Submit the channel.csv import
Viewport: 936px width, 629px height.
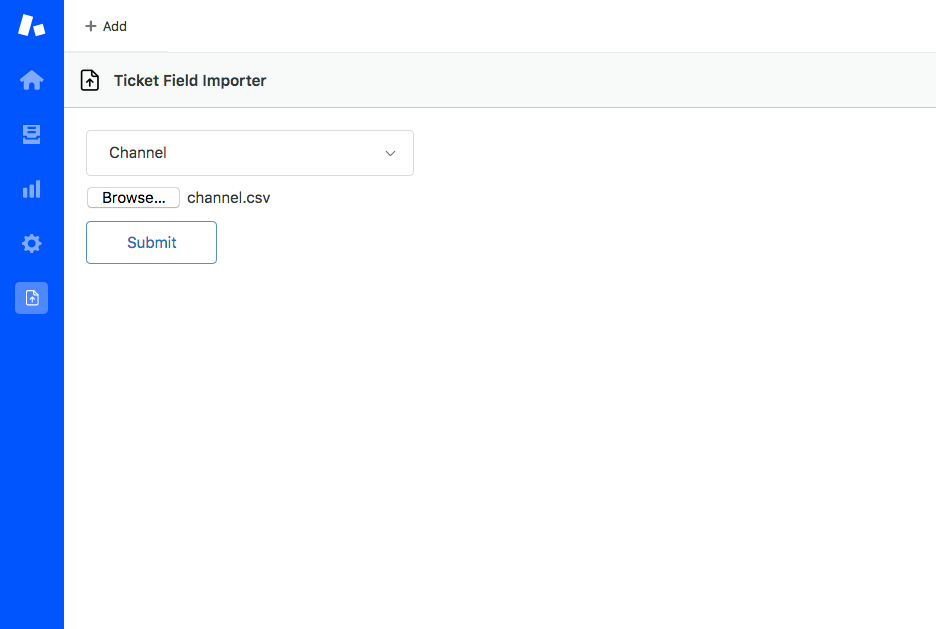pyautogui.click(x=151, y=242)
